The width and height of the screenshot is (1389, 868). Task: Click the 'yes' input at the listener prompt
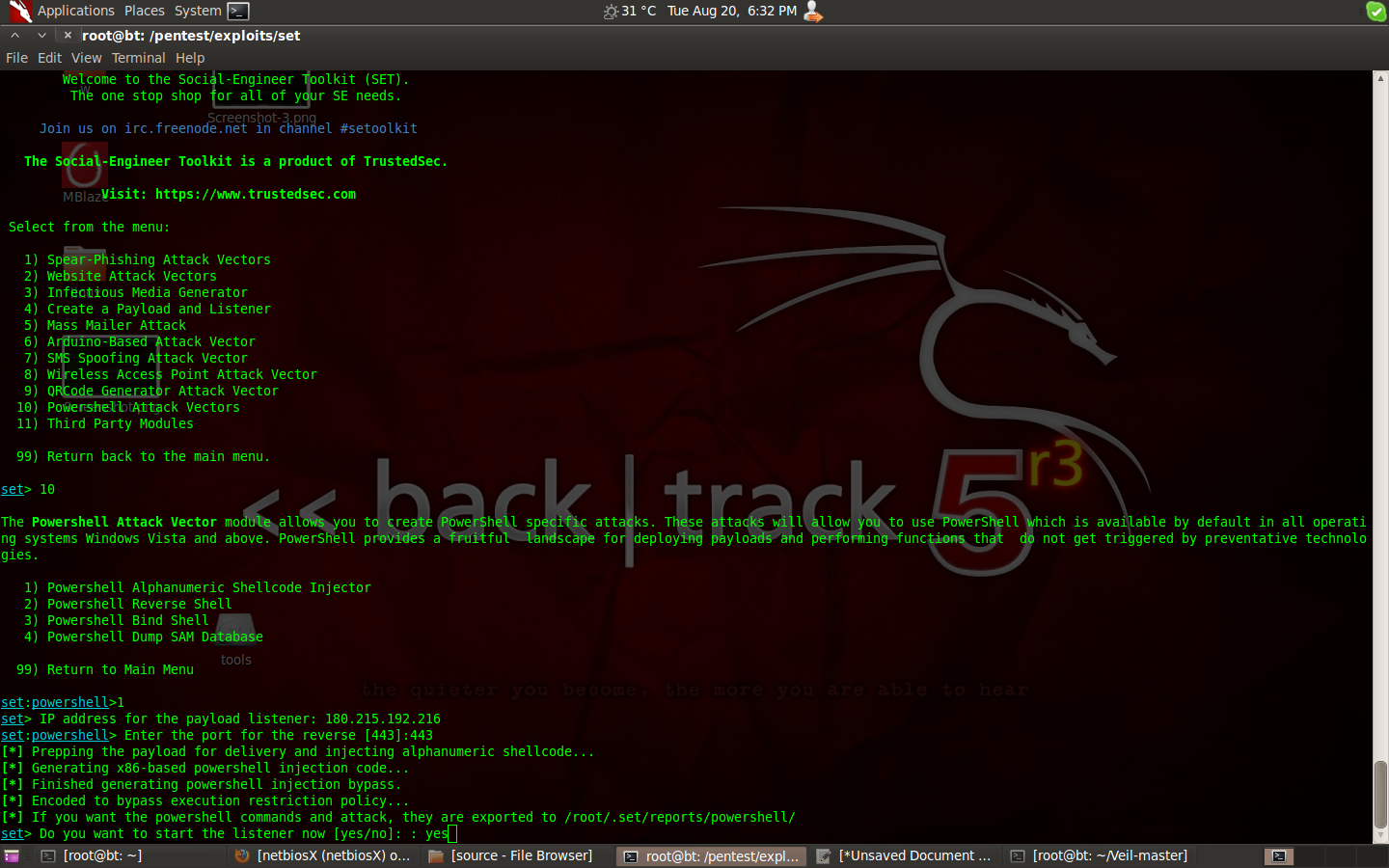click(x=437, y=833)
